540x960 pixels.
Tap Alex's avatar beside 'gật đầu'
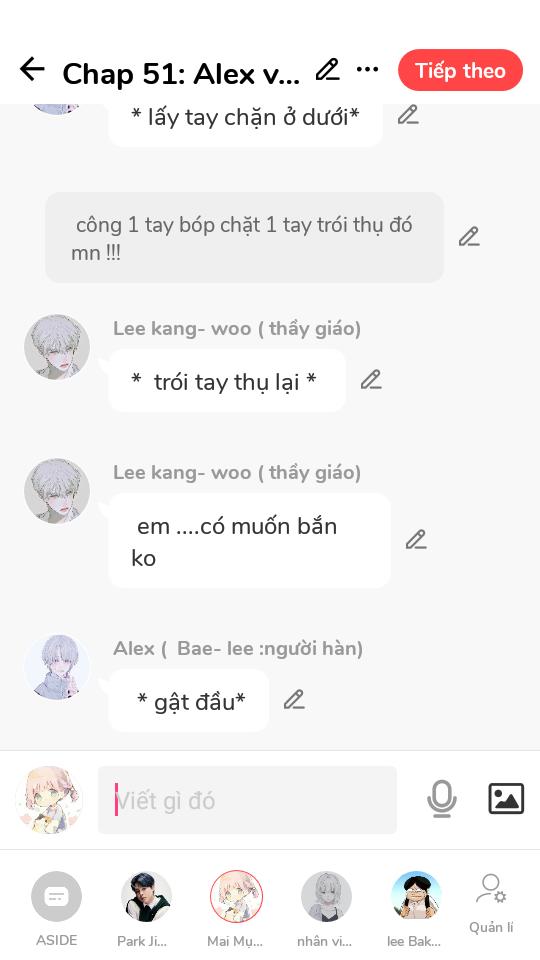click(x=57, y=667)
